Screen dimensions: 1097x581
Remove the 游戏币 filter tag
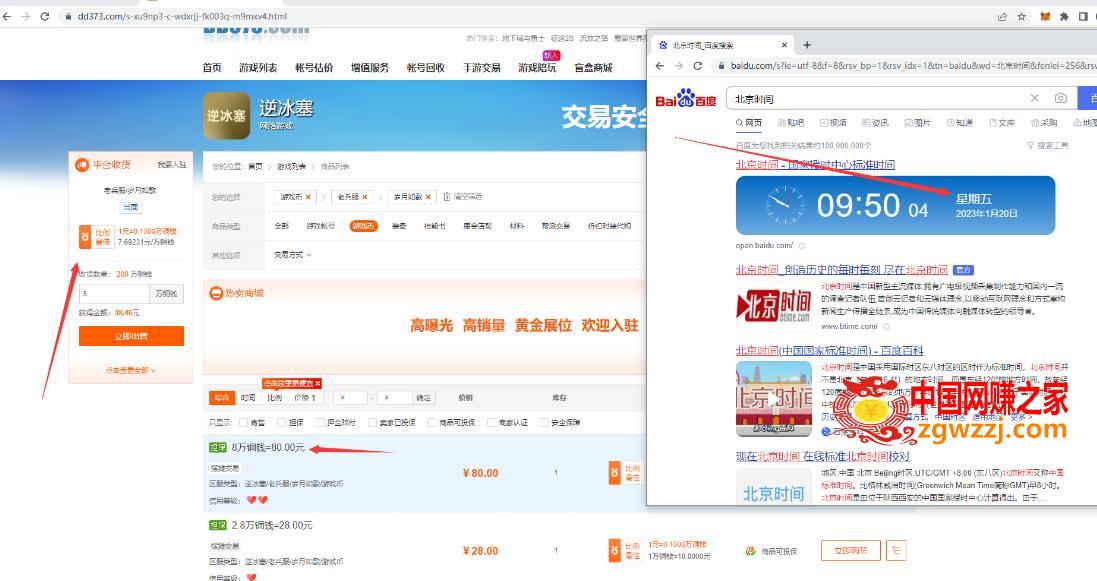click(x=308, y=197)
